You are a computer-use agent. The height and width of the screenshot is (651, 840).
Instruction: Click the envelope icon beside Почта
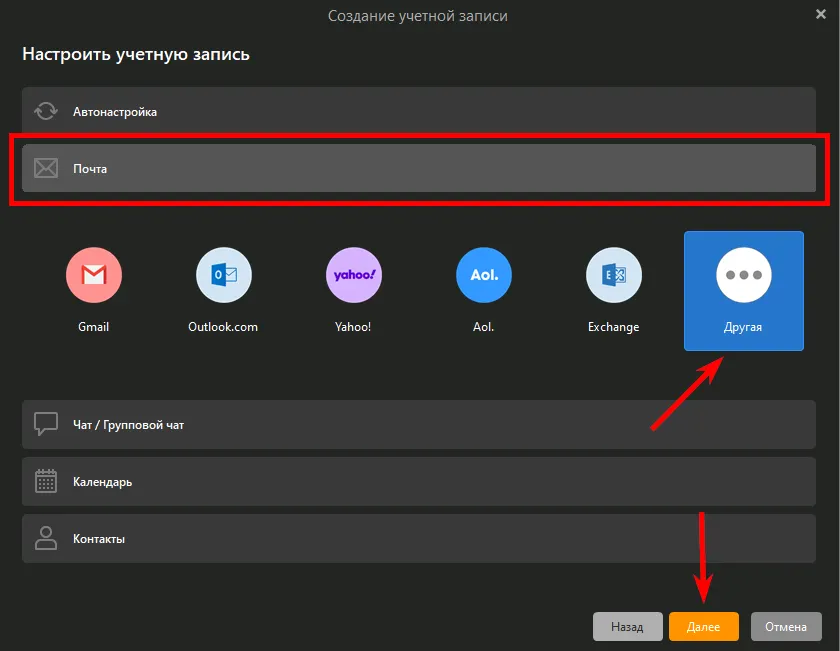pos(46,169)
